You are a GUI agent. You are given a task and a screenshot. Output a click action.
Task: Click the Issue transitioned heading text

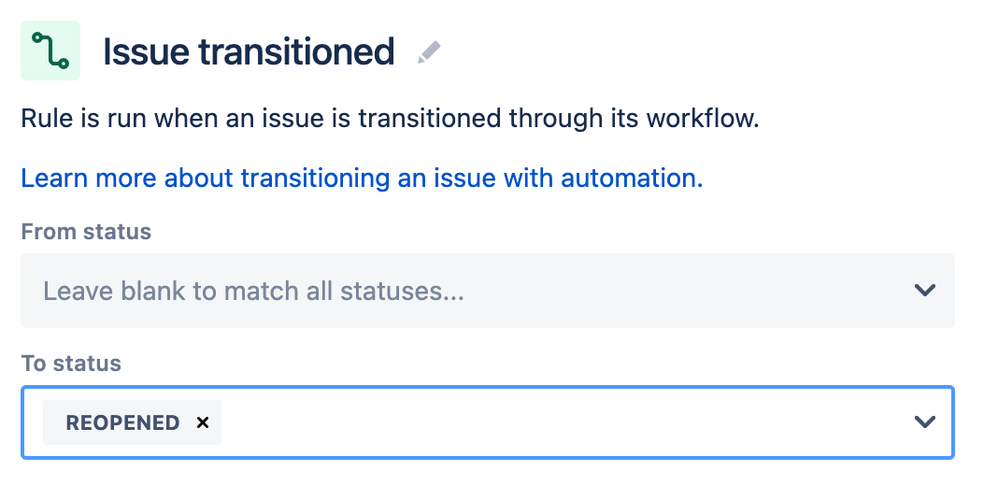coord(249,52)
